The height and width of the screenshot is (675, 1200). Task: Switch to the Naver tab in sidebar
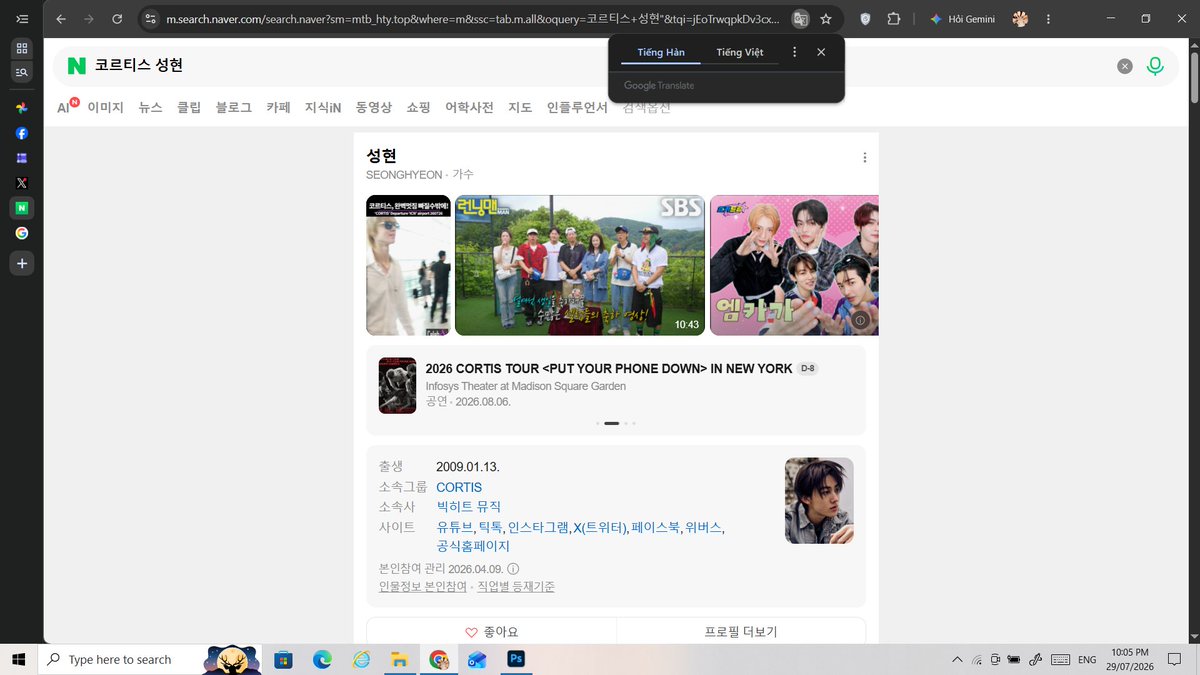pyautogui.click(x=21, y=208)
